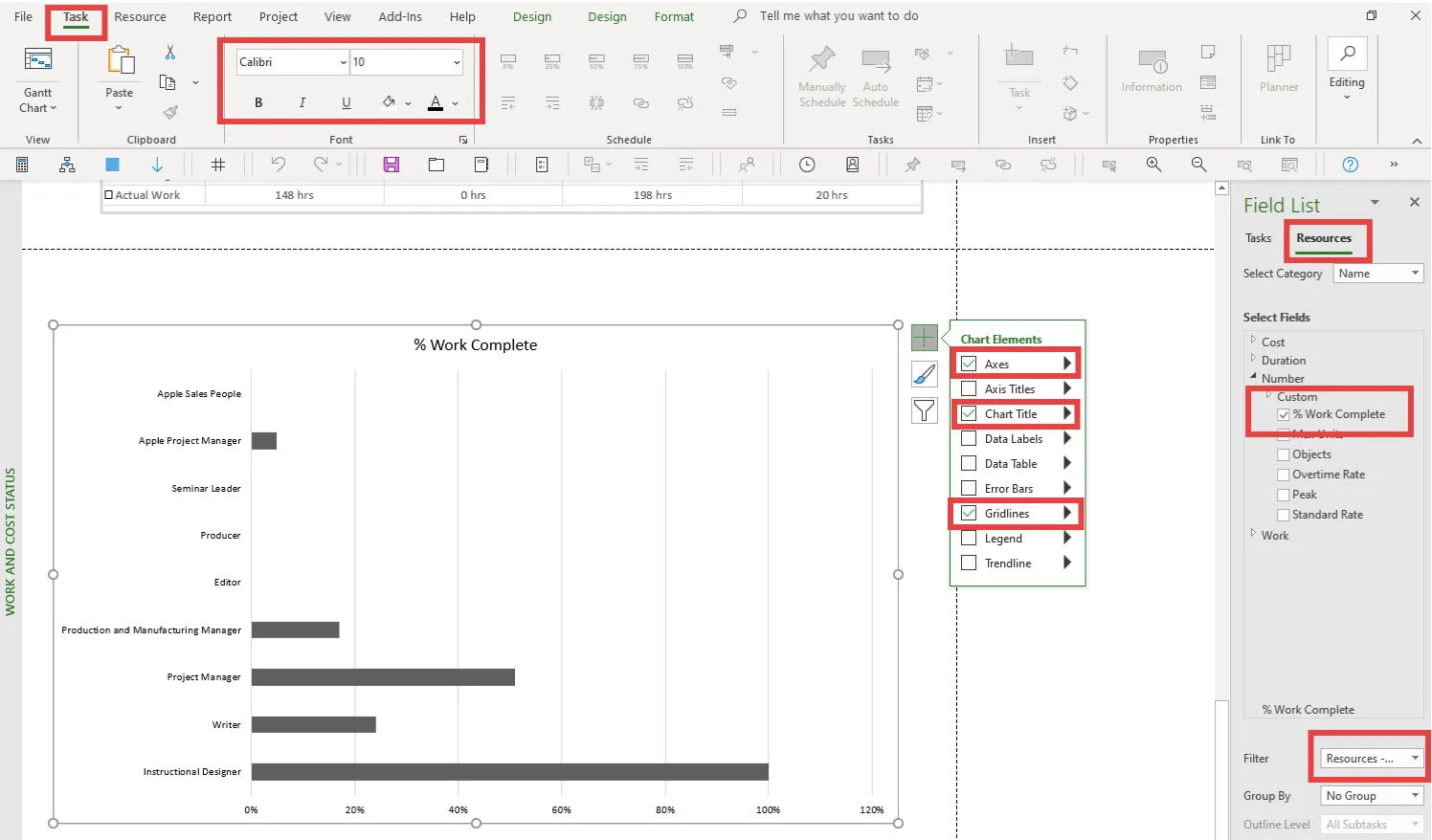
Task: Open Chart Styles paintbrush button
Action: (x=925, y=374)
